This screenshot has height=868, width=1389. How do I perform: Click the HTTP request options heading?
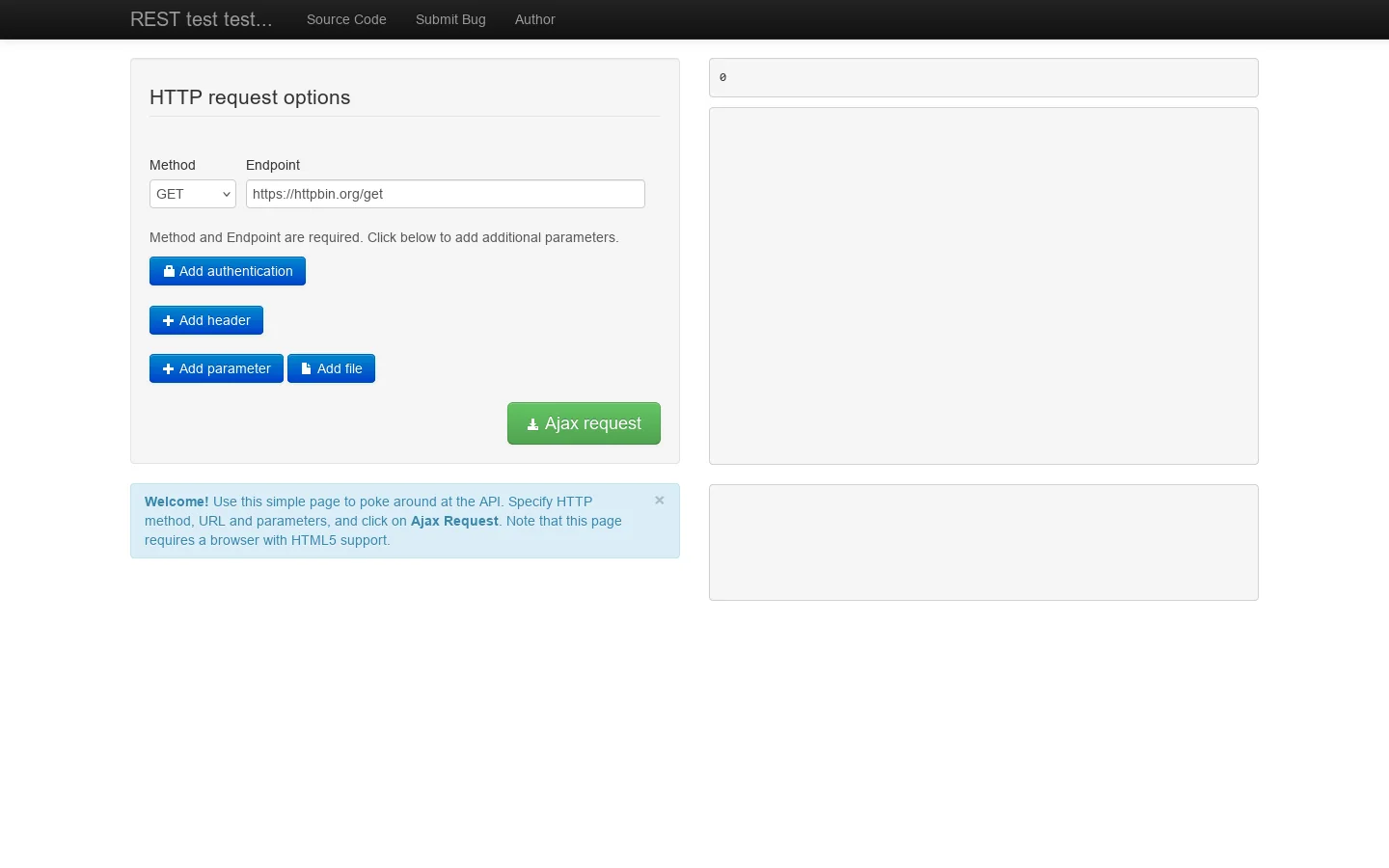point(250,97)
